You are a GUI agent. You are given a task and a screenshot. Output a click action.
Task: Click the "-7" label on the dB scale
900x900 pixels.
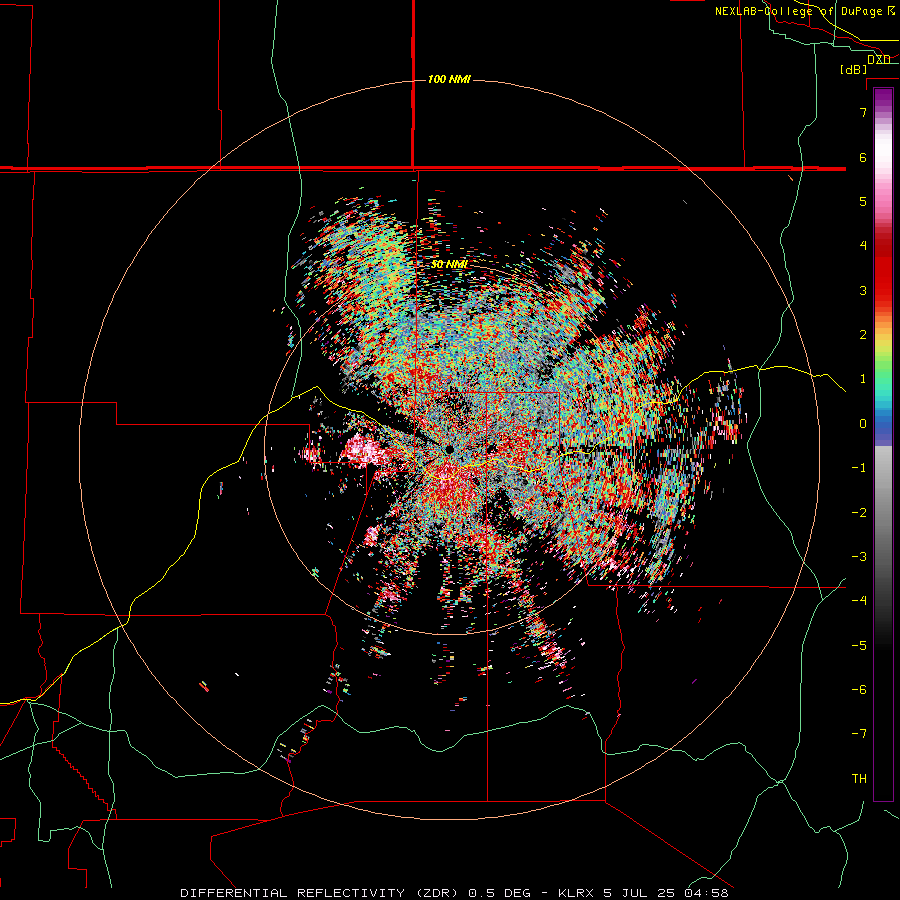pos(859,734)
